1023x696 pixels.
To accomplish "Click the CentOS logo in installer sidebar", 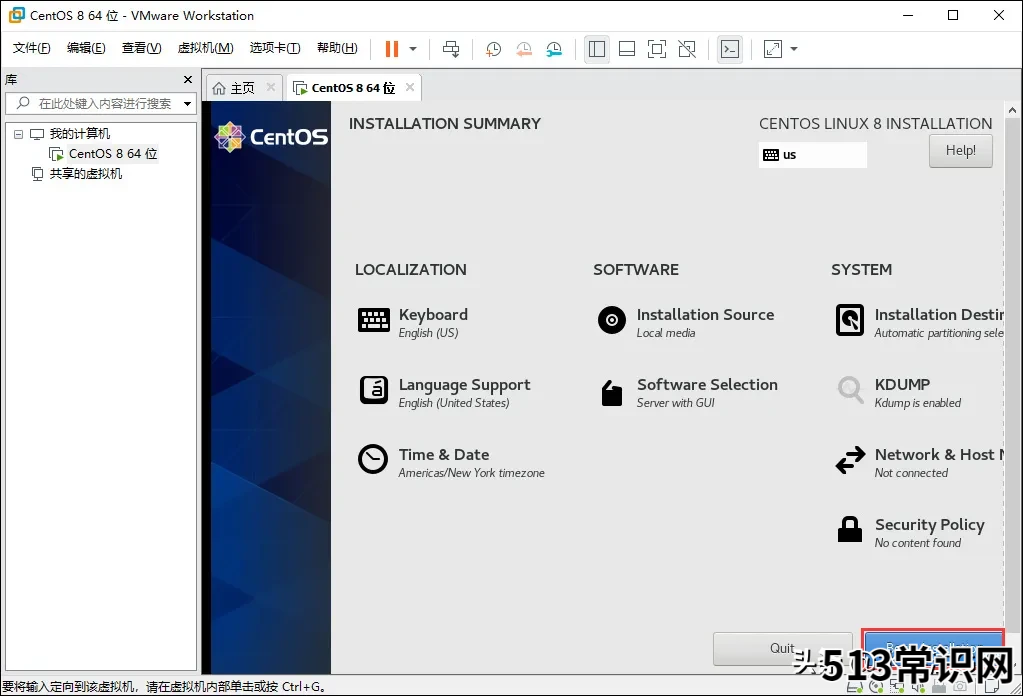I will click(271, 137).
